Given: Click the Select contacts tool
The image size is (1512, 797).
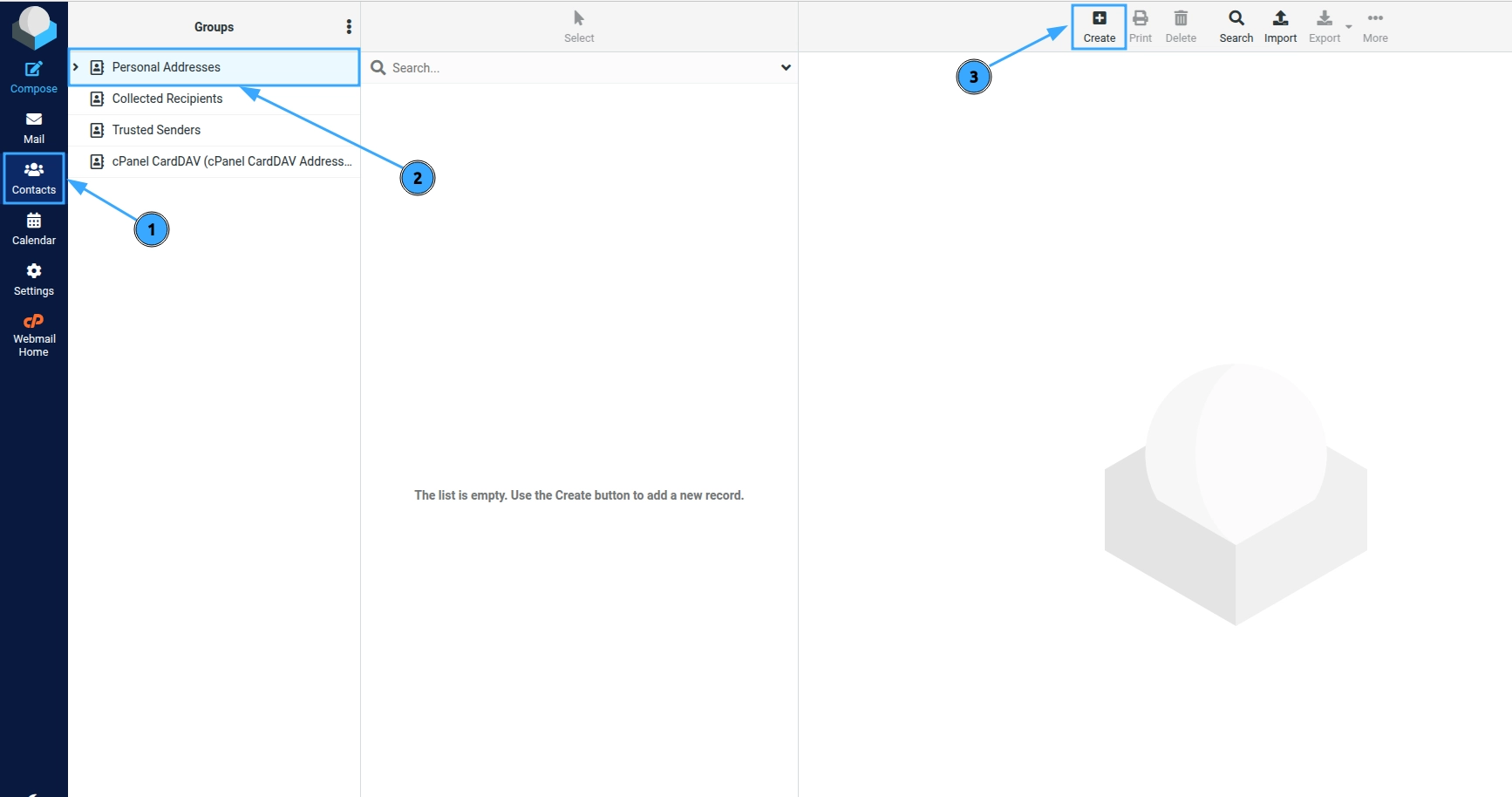Looking at the screenshot, I should [579, 27].
